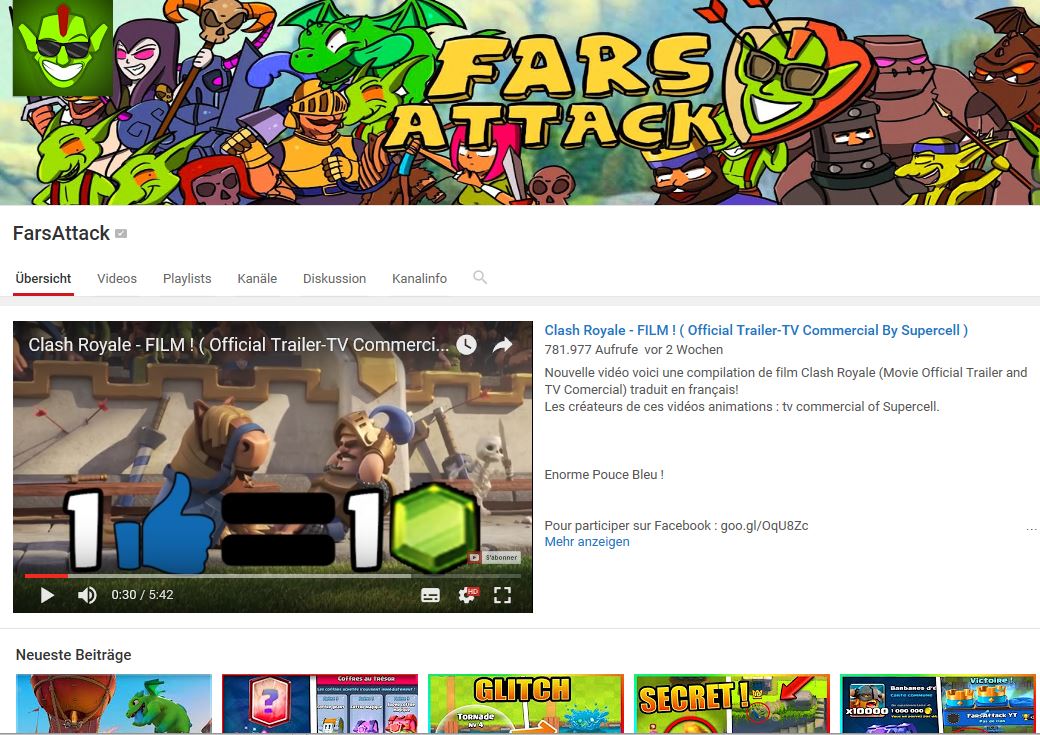Open the GLITCH Tornade video thumbnail
The image size is (1040, 735).
[526, 704]
